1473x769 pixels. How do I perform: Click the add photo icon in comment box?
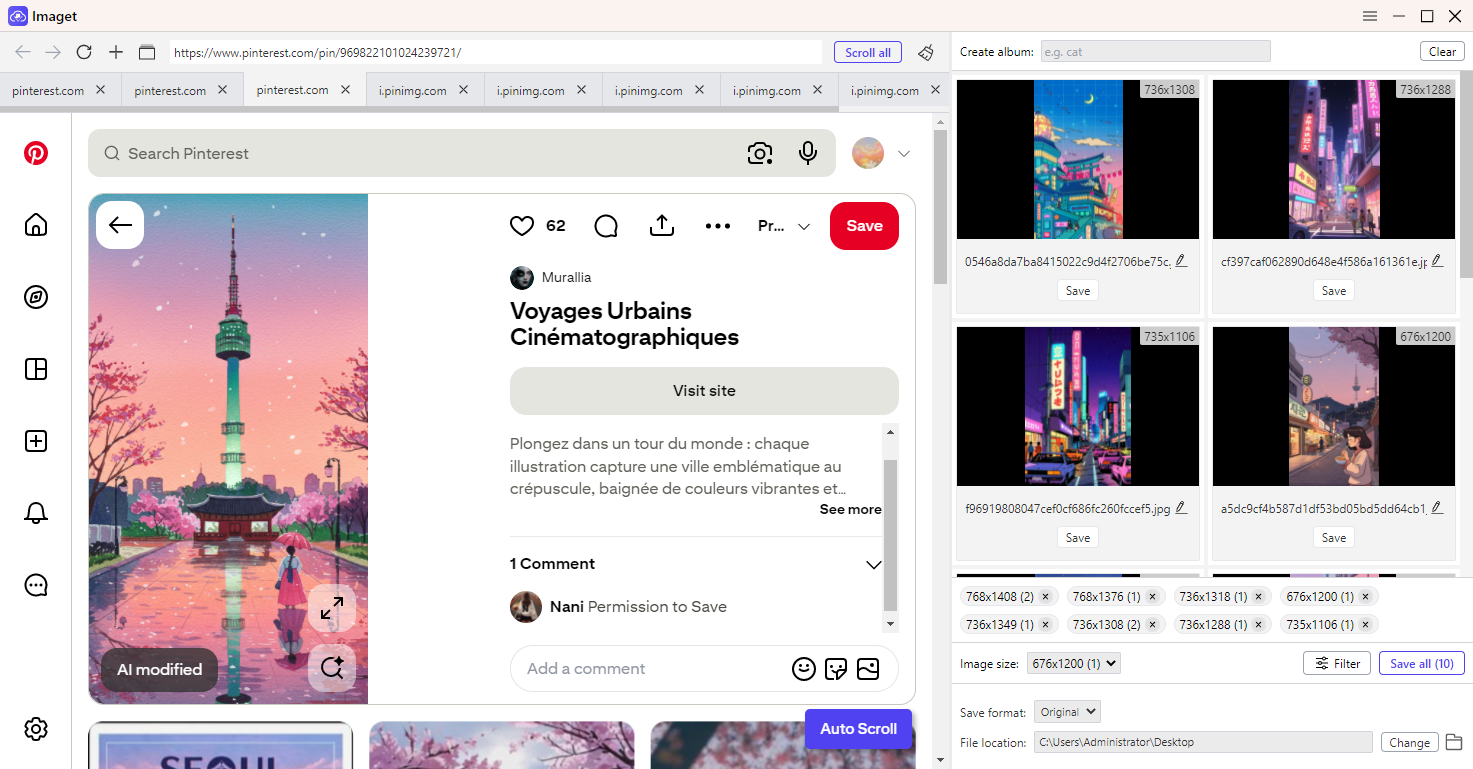868,669
